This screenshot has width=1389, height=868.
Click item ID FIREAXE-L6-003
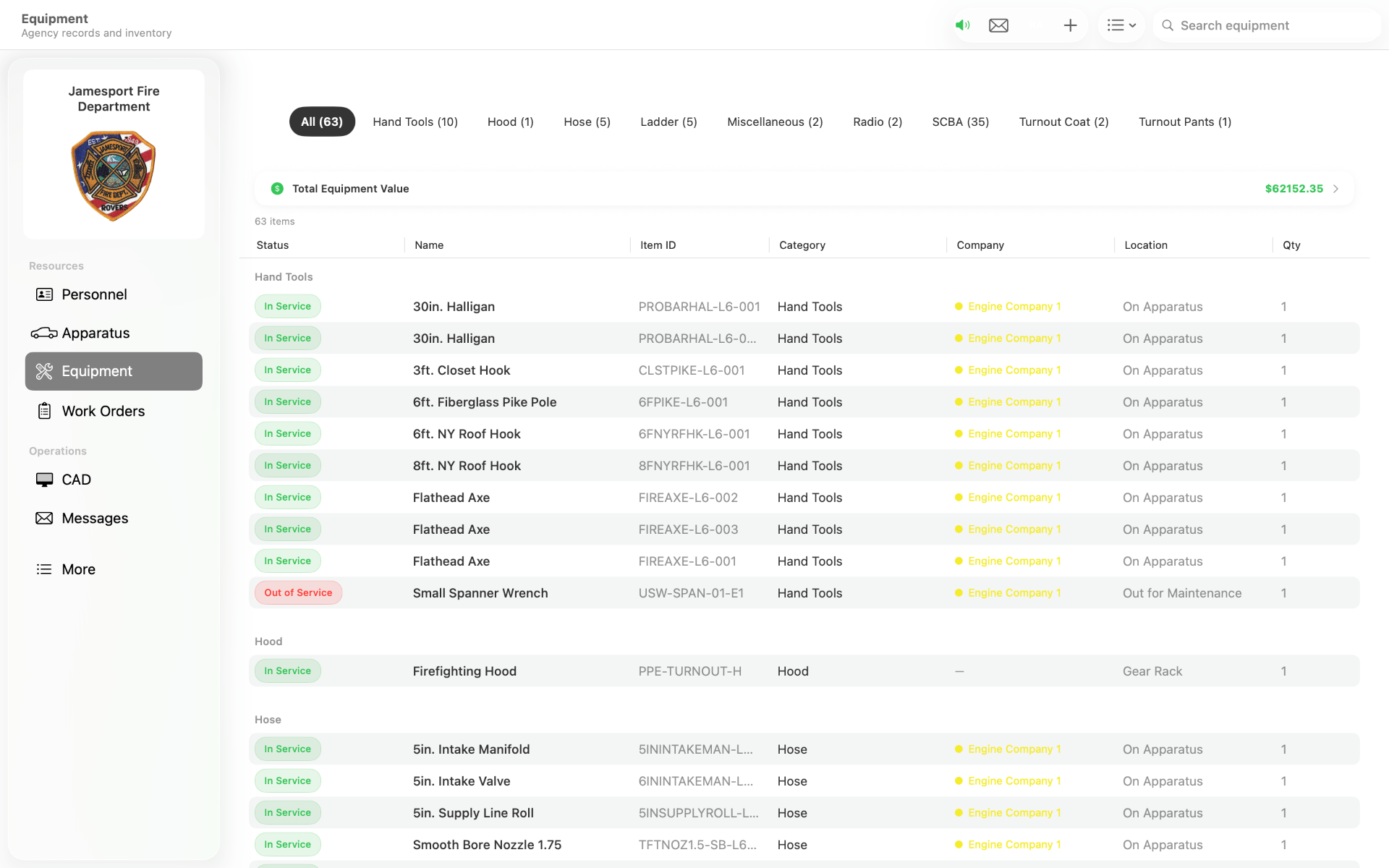click(688, 529)
